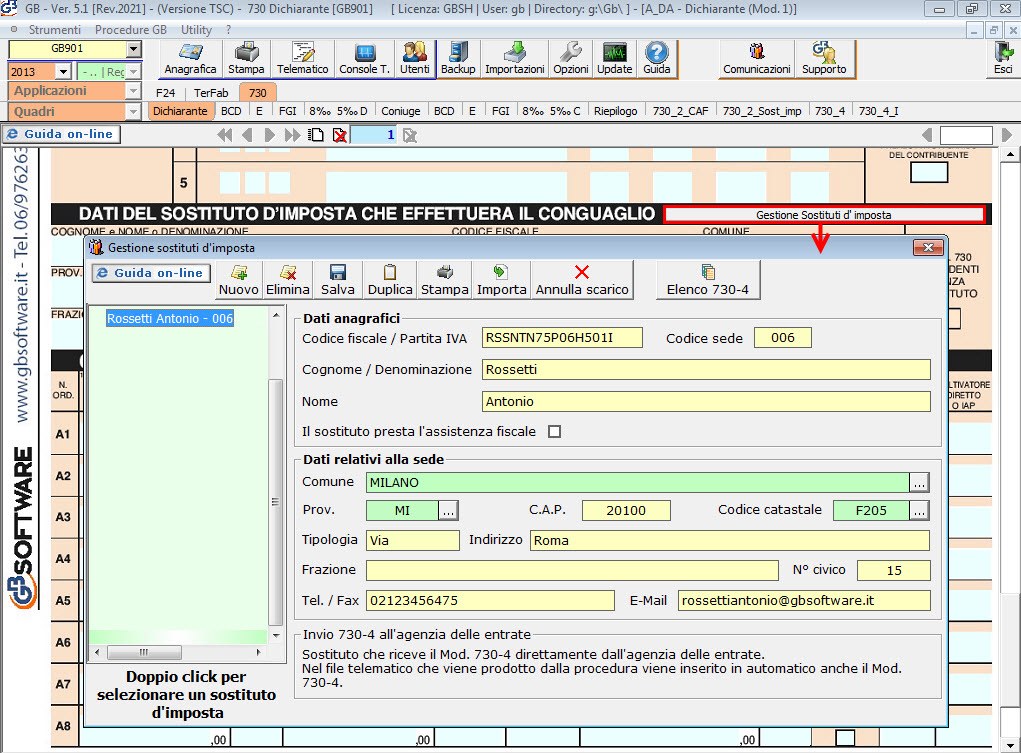Open Guida on-line below Quadri

pos(61,134)
